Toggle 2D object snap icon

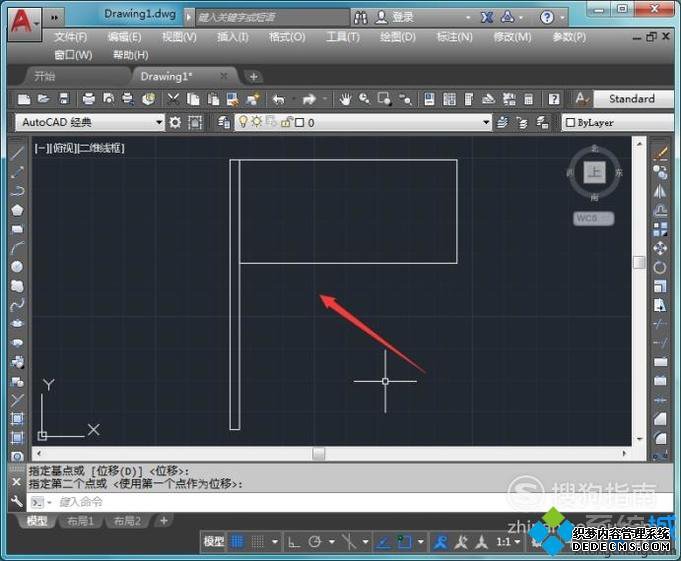point(405,542)
